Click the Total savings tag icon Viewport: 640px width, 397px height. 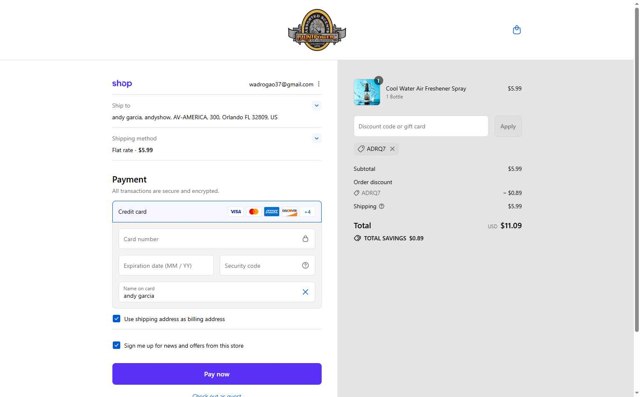click(x=357, y=238)
